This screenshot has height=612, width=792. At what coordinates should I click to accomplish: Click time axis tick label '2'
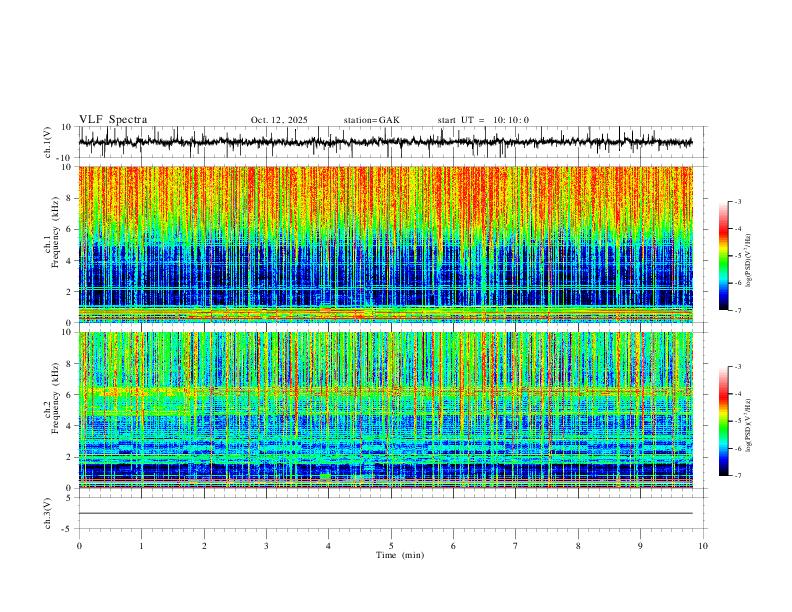pyautogui.click(x=204, y=546)
